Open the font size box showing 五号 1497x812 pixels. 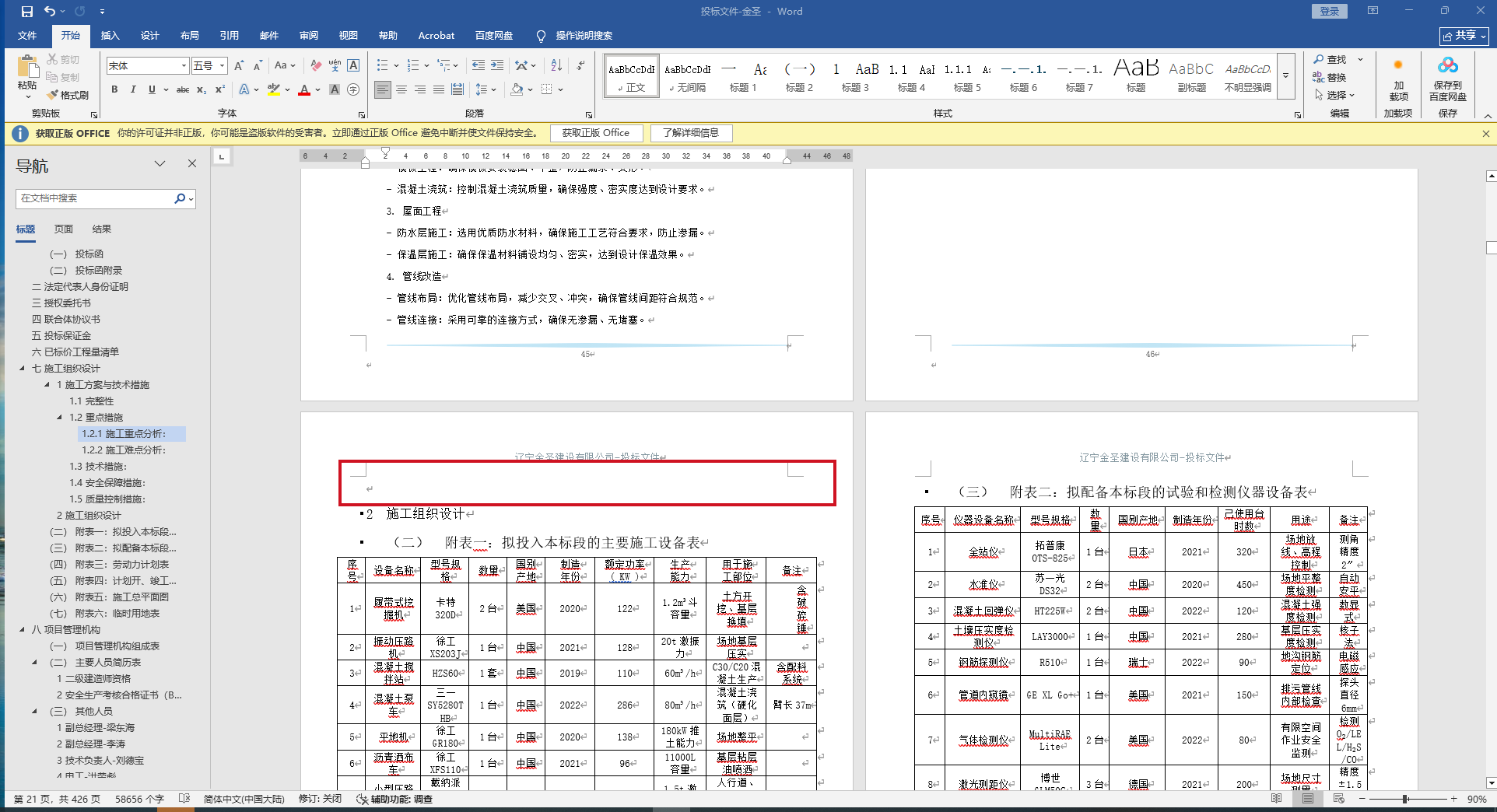(209, 66)
